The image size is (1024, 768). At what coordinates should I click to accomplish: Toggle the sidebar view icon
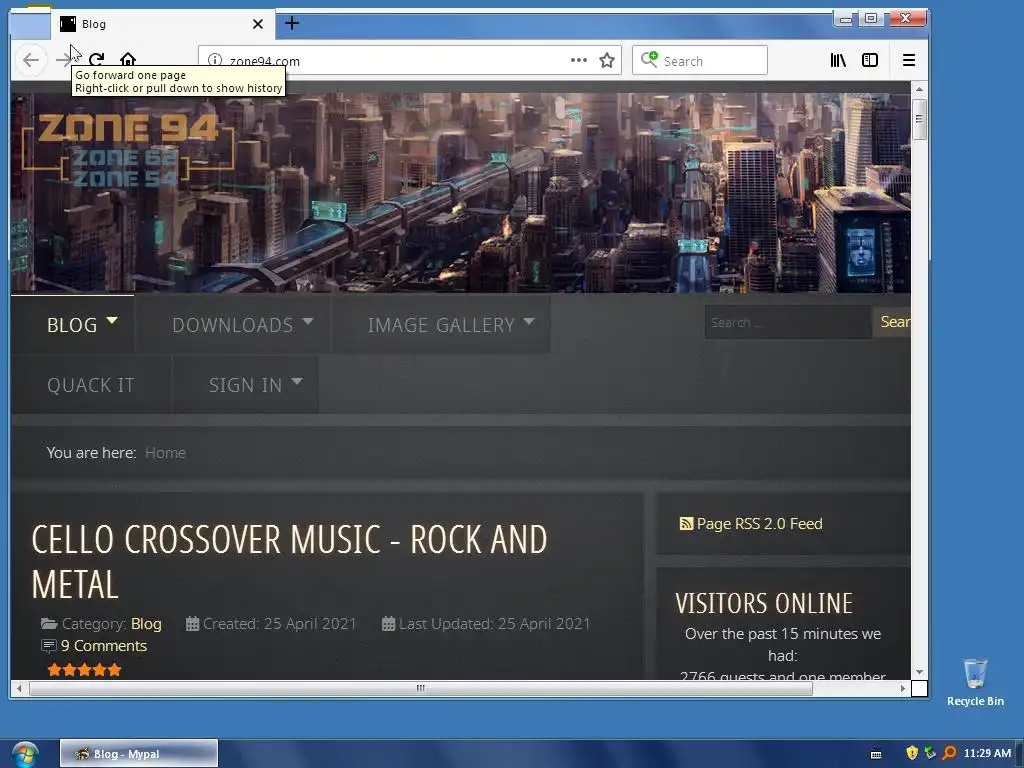coord(870,60)
